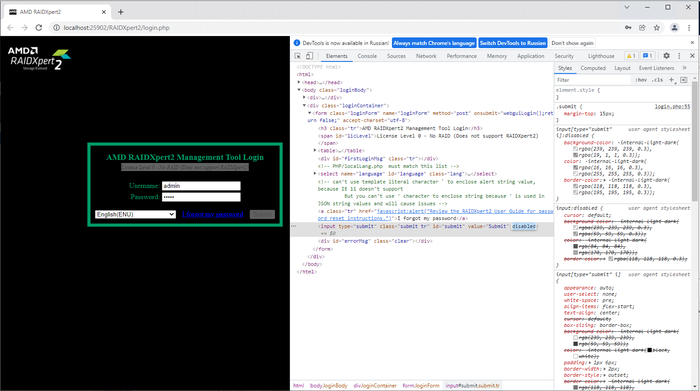Show more Styles pane tabs

coord(684,68)
